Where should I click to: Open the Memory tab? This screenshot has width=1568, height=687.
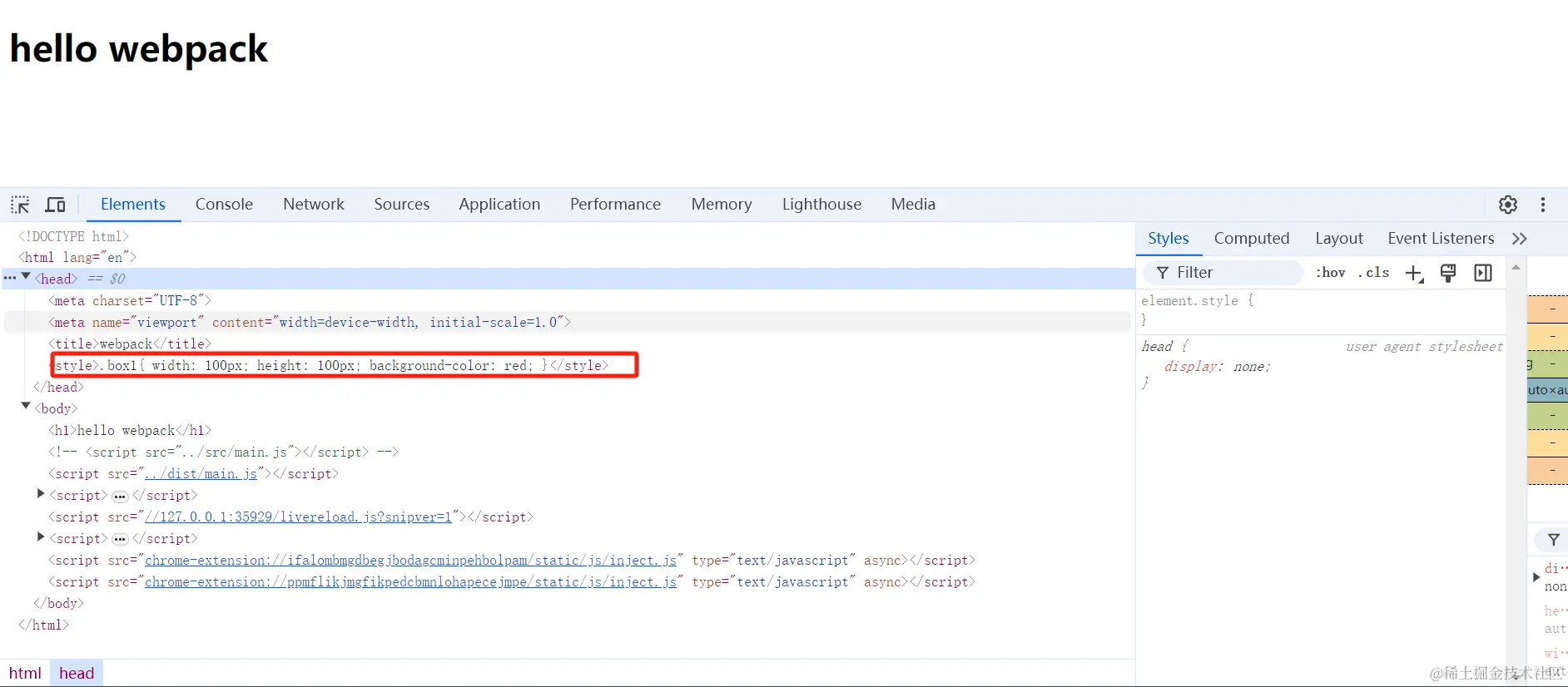click(x=722, y=205)
